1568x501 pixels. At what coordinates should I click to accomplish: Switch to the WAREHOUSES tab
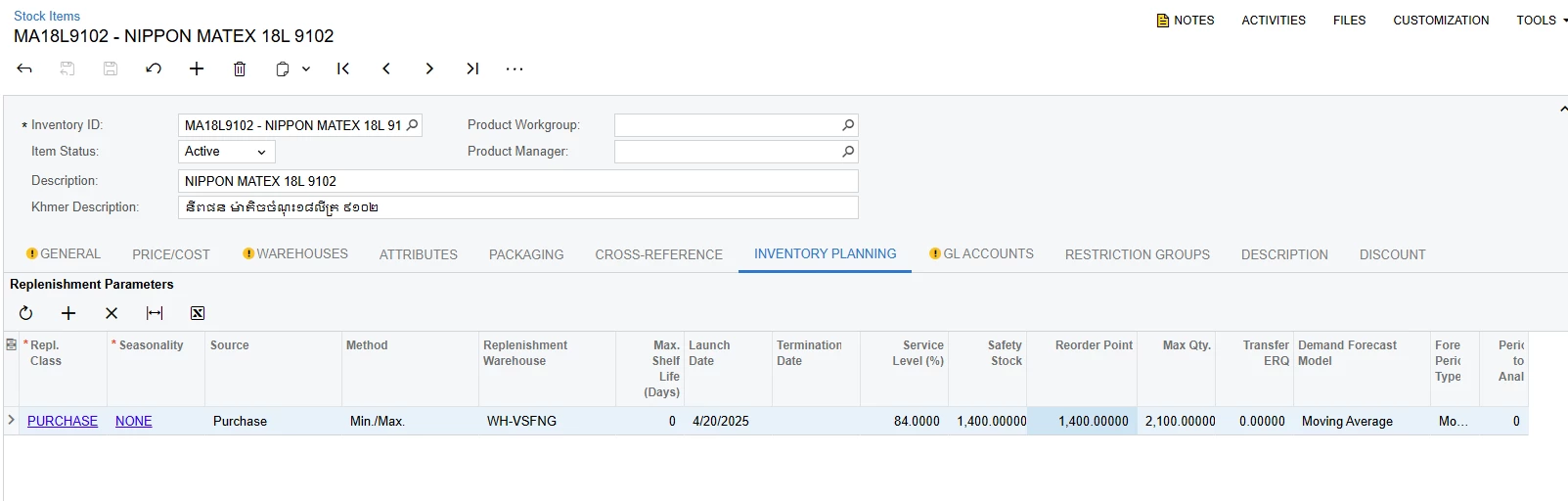coord(295,253)
